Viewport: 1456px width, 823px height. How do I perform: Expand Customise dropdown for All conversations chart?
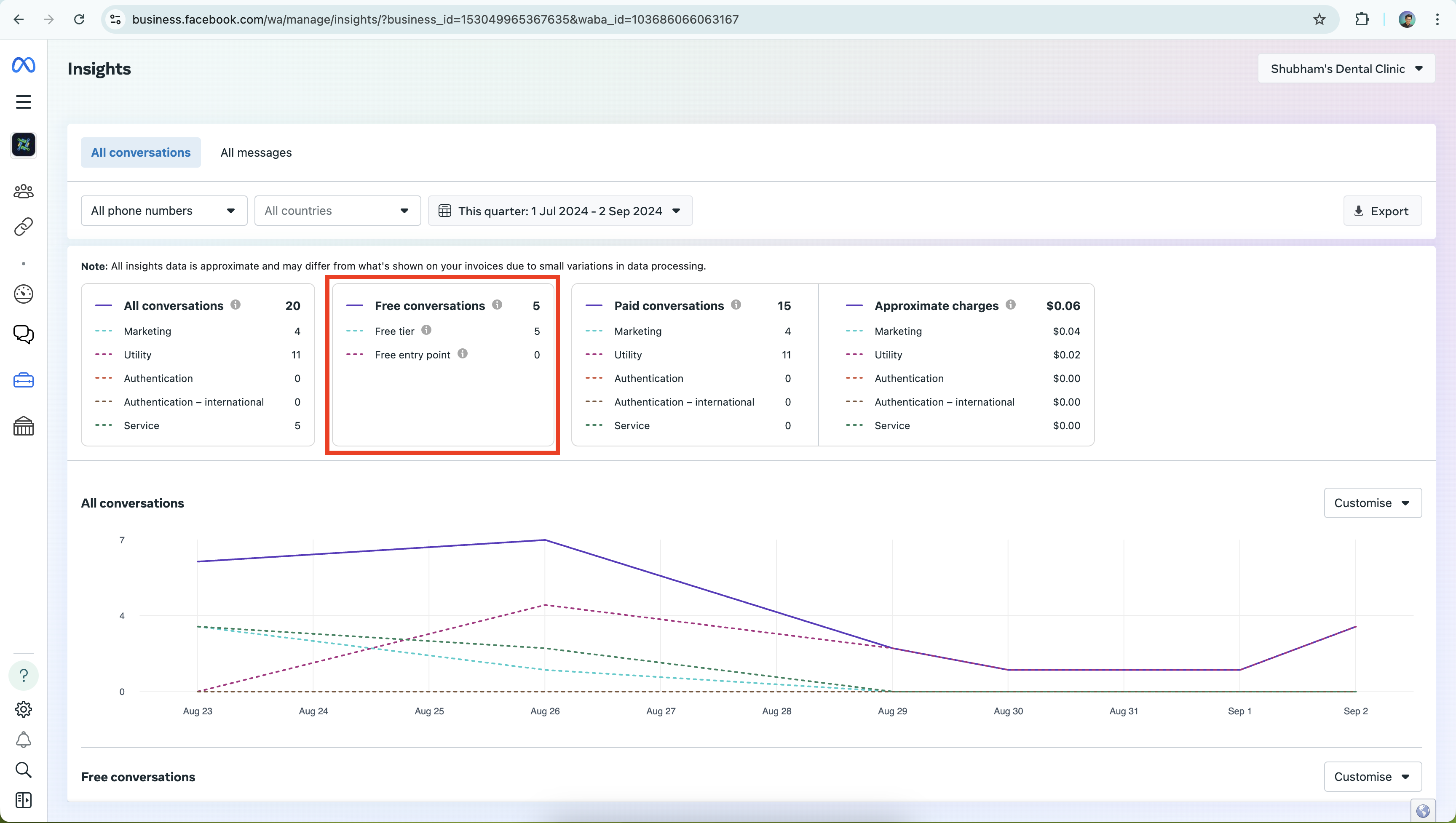point(1372,503)
